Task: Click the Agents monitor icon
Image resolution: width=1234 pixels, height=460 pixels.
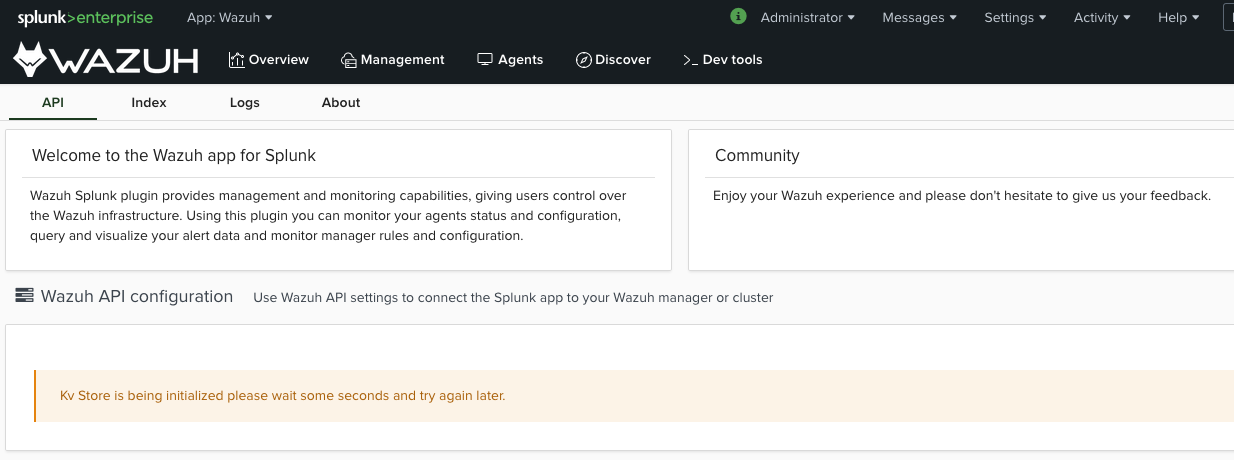Action: pyautogui.click(x=485, y=60)
